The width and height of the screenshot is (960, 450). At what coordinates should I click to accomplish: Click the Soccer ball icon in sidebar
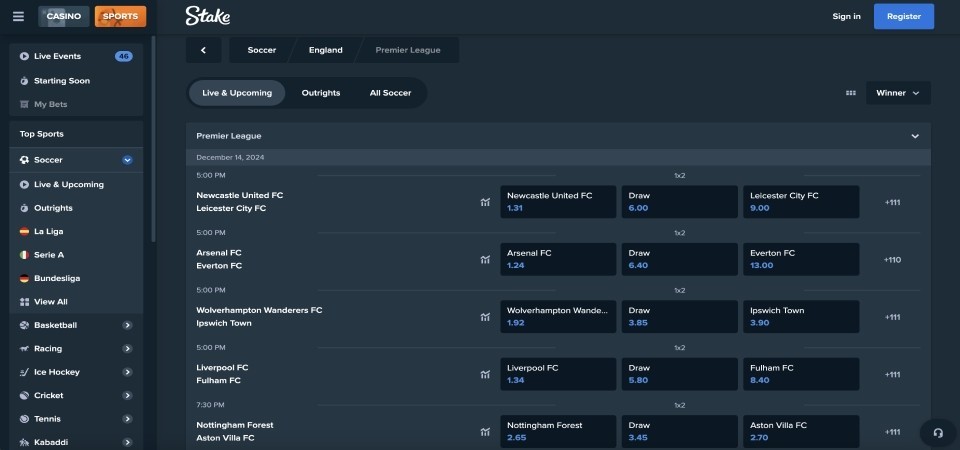[24, 160]
